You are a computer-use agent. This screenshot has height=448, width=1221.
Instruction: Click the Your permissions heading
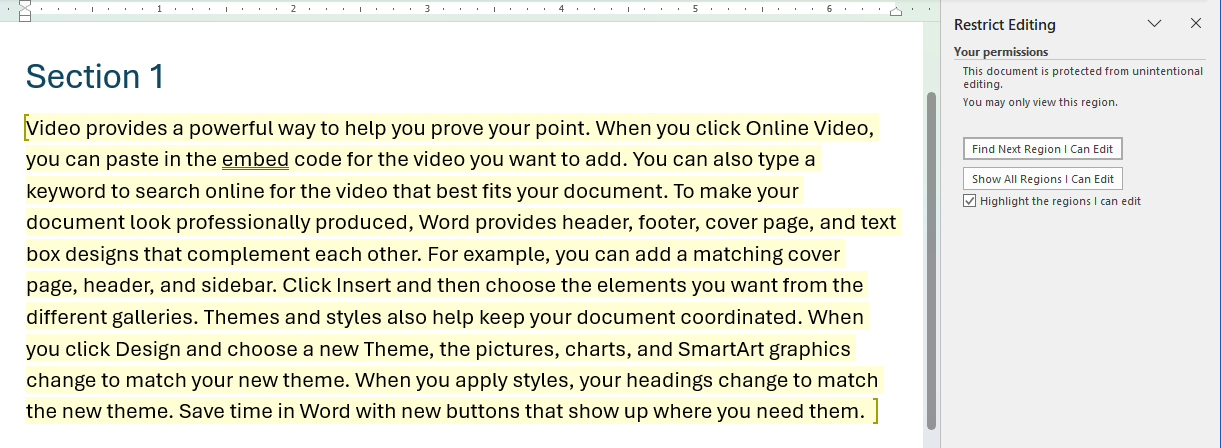[x=1000, y=52]
